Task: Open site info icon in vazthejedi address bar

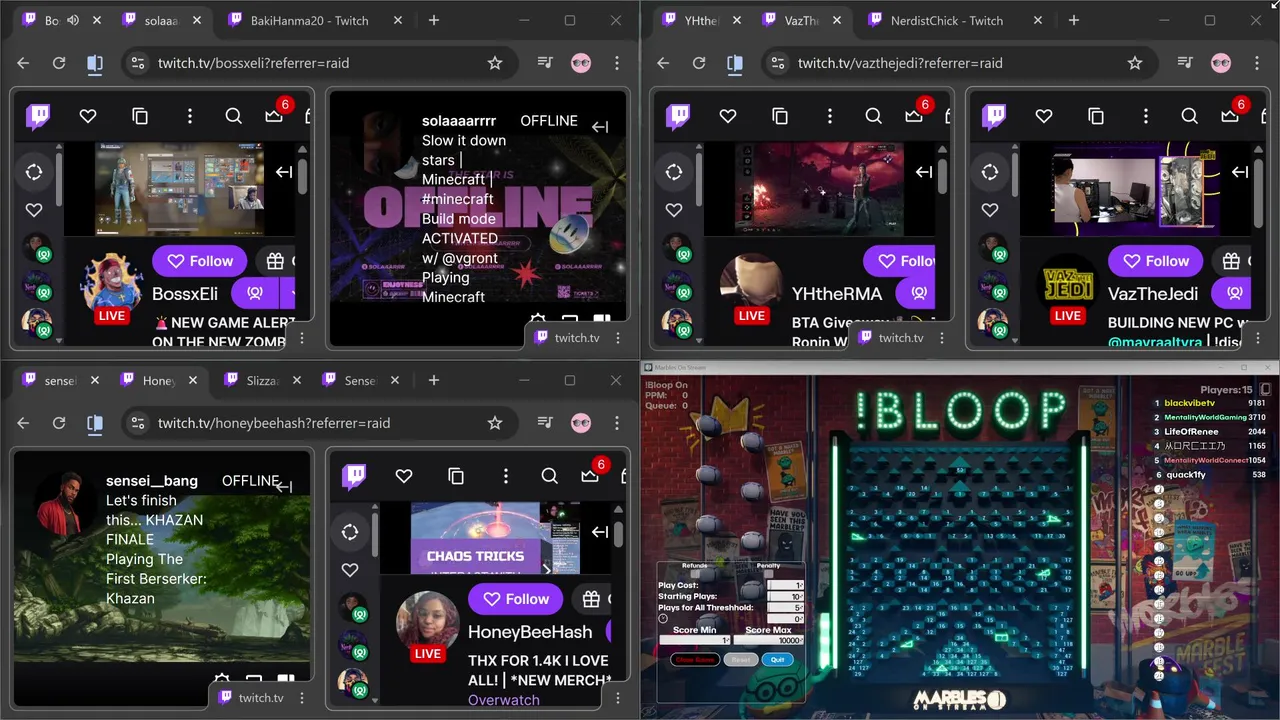Action: click(776, 63)
